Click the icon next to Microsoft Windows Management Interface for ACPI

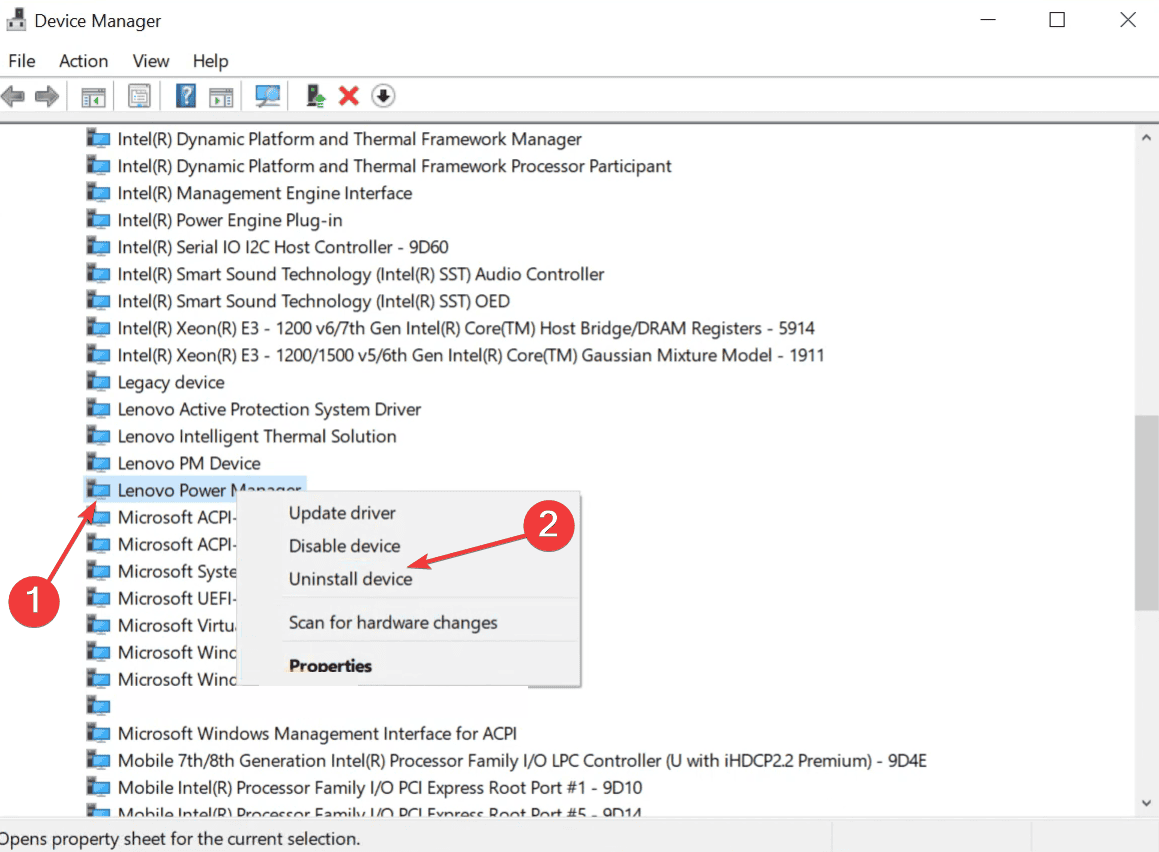click(x=98, y=734)
